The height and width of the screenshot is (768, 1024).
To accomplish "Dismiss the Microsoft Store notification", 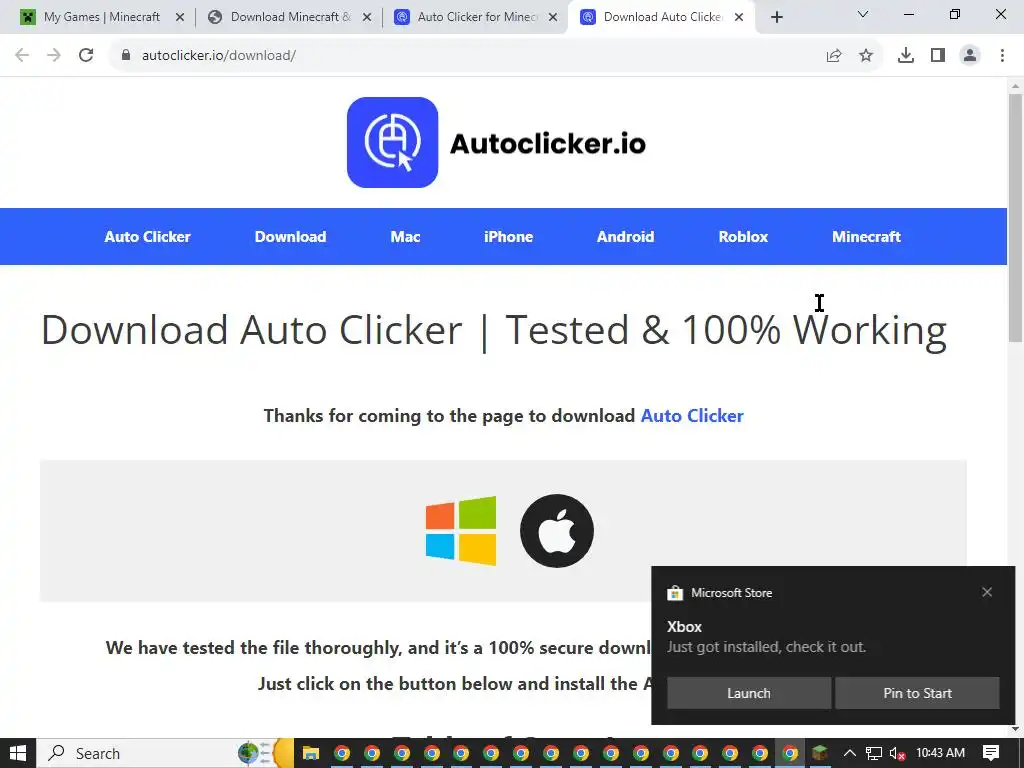I will pos(987,592).
